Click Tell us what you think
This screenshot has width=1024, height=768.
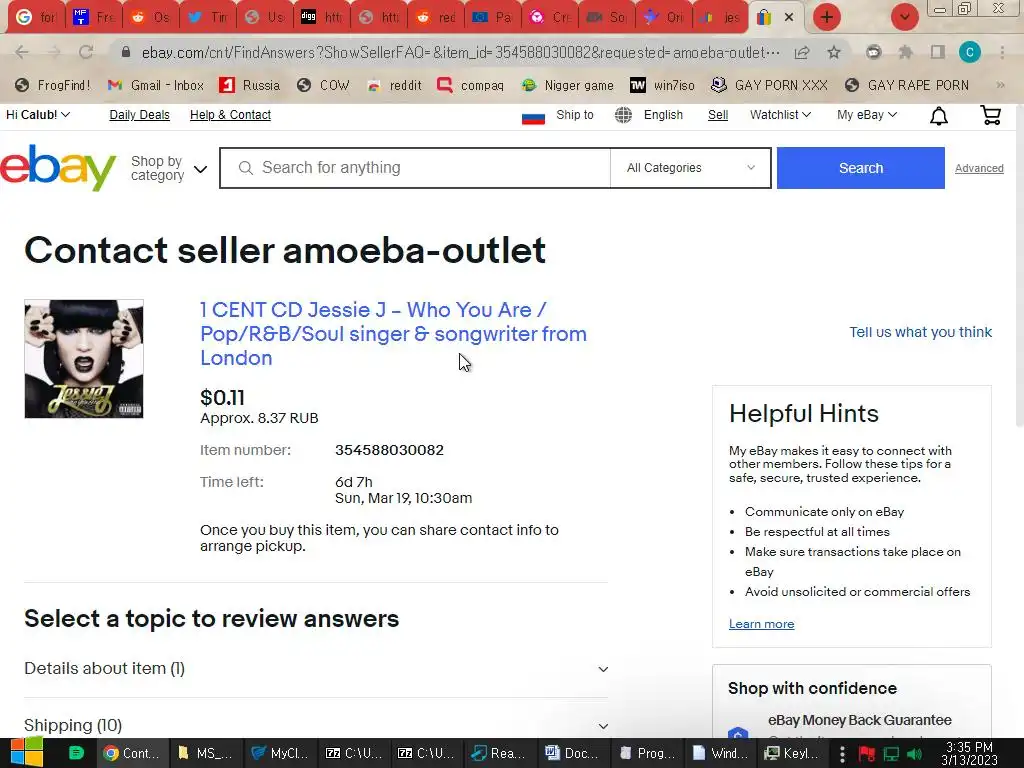click(920, 332)
